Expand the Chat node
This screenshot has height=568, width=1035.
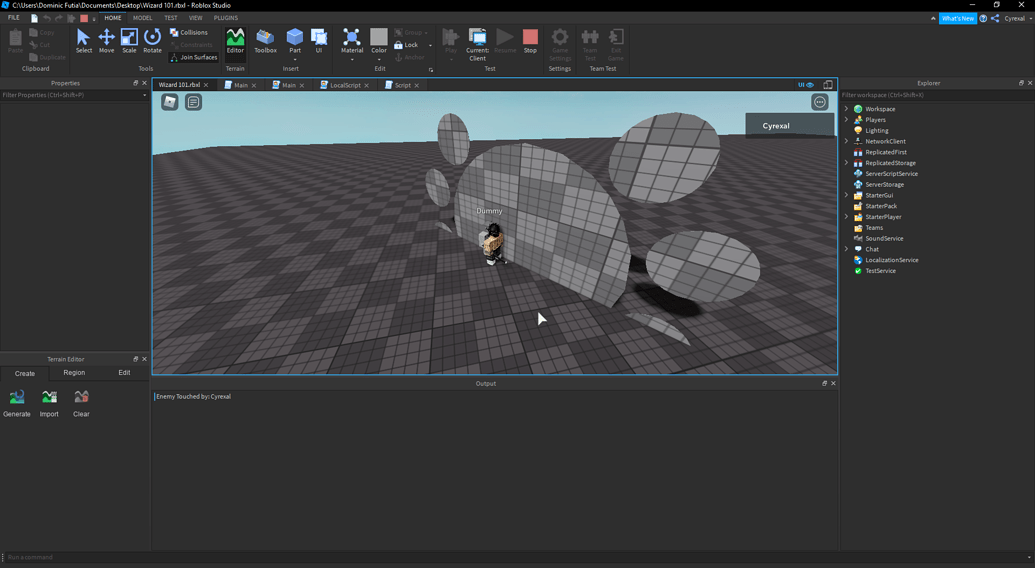pyautogui.click(x=846, y=249)
